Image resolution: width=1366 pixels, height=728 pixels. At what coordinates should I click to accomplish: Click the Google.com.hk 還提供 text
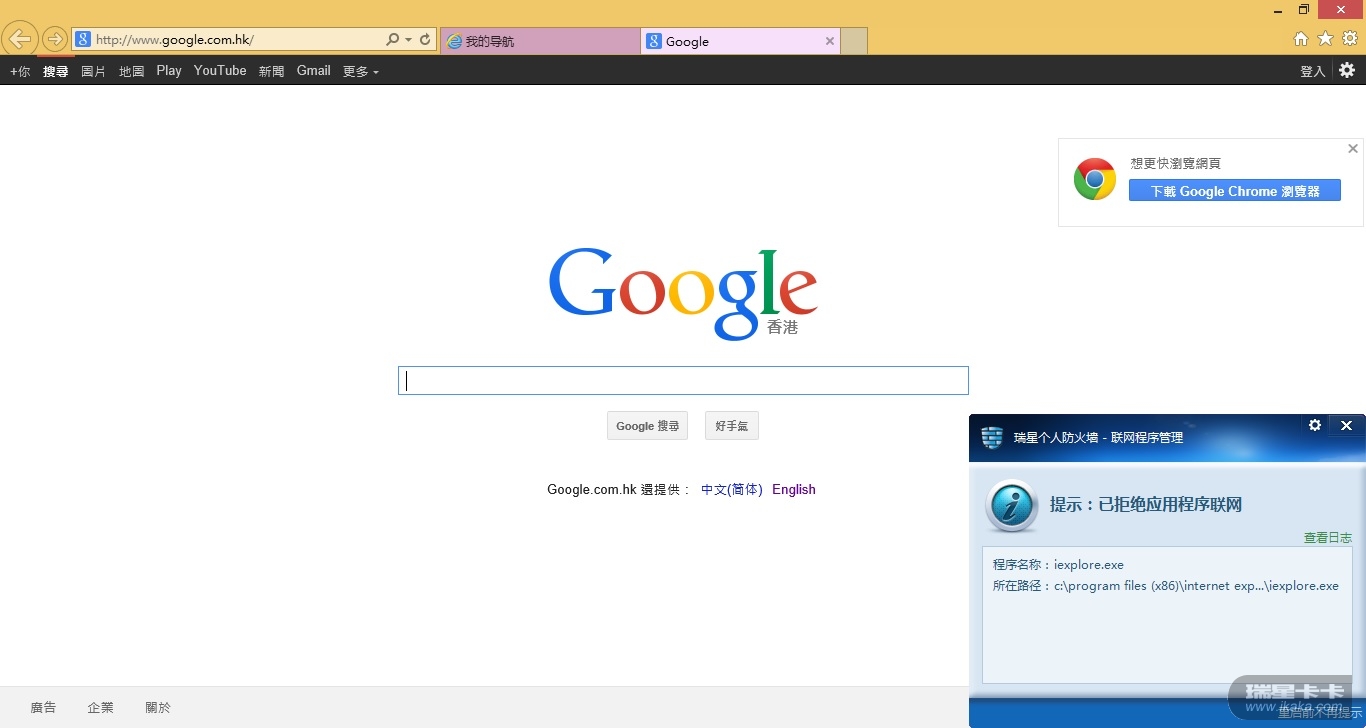[619, 489]
